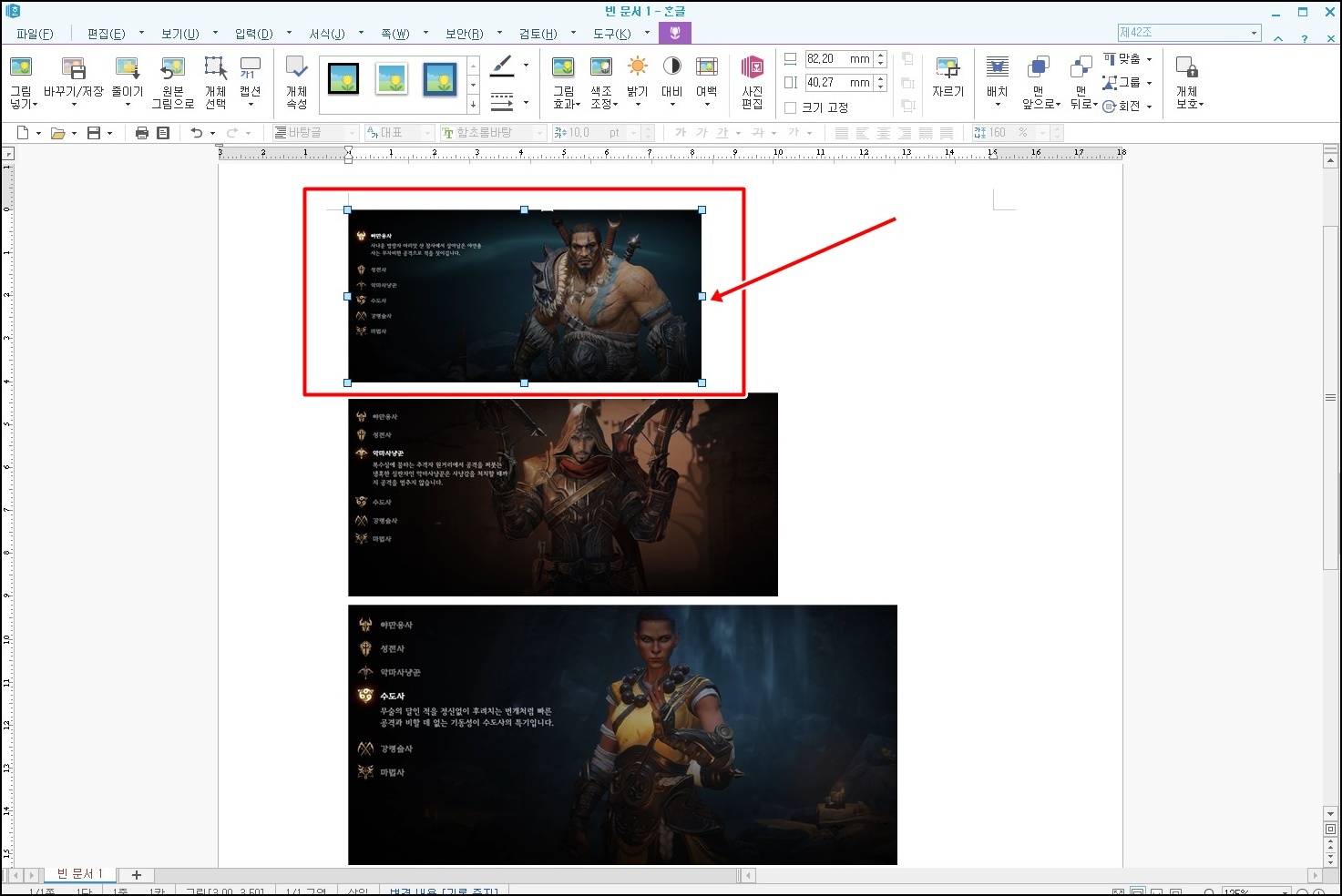This screenshot has height=896, width=1342.
Task: Expand the 맞춤 align dropdown
Action: pyautogui.click(x=1149, y=59)
